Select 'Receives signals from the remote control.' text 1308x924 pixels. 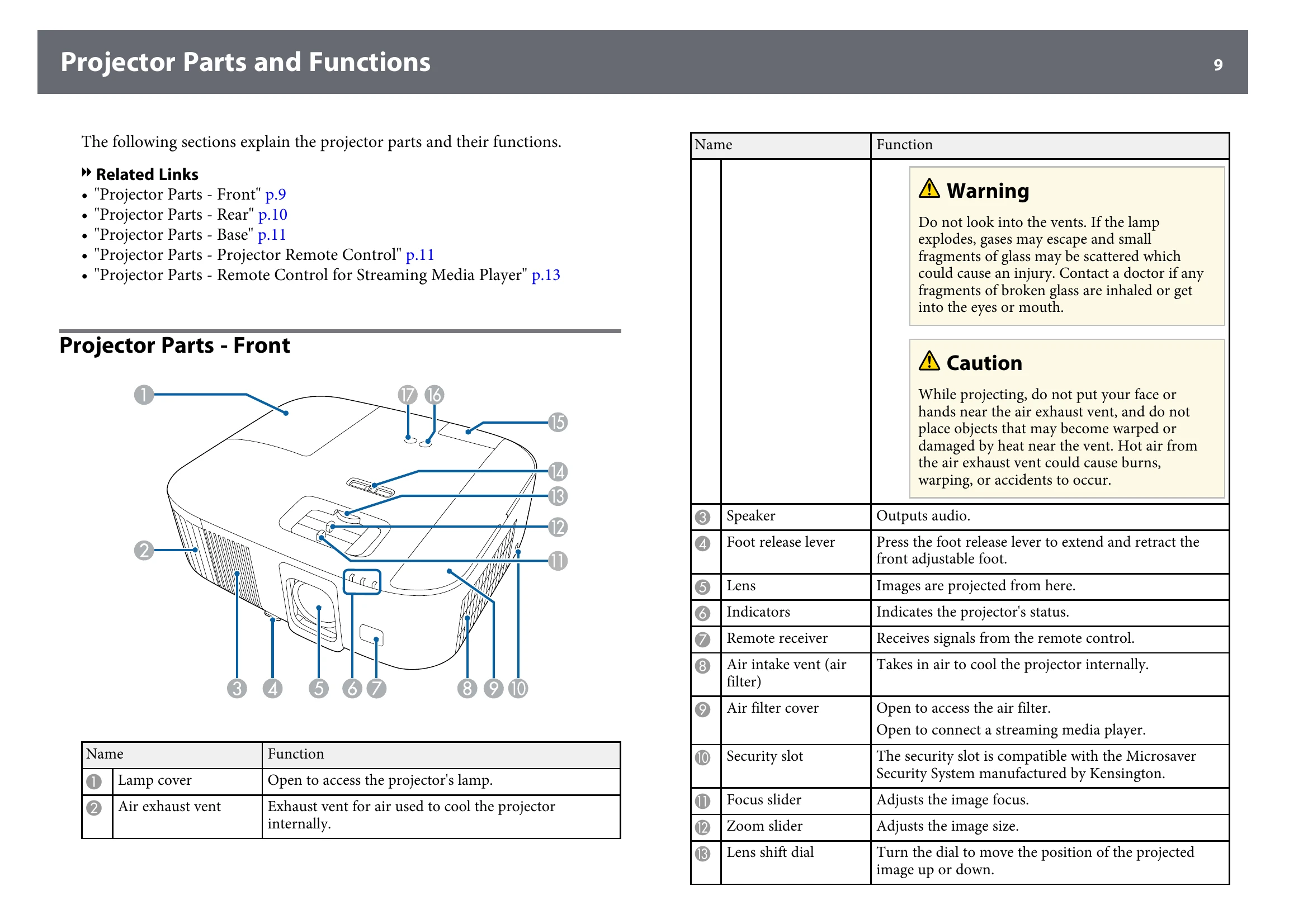pos(1005,638)
